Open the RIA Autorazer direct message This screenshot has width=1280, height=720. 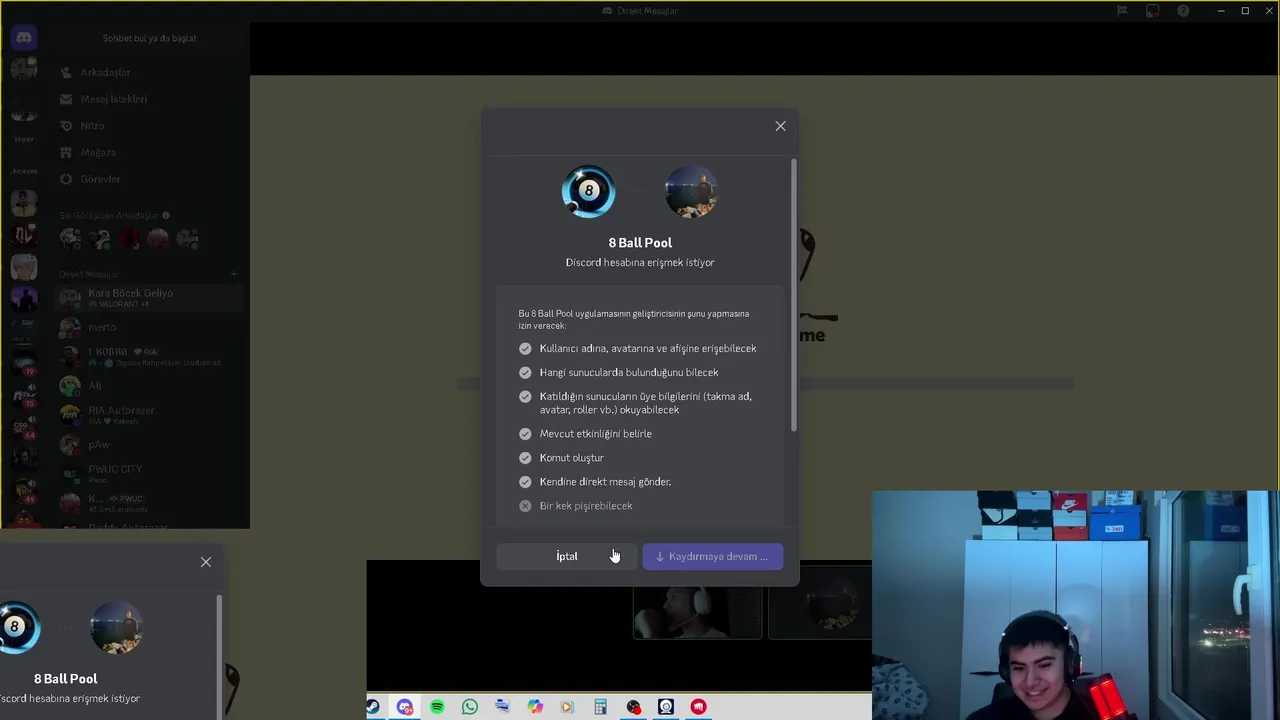point(150,415)
